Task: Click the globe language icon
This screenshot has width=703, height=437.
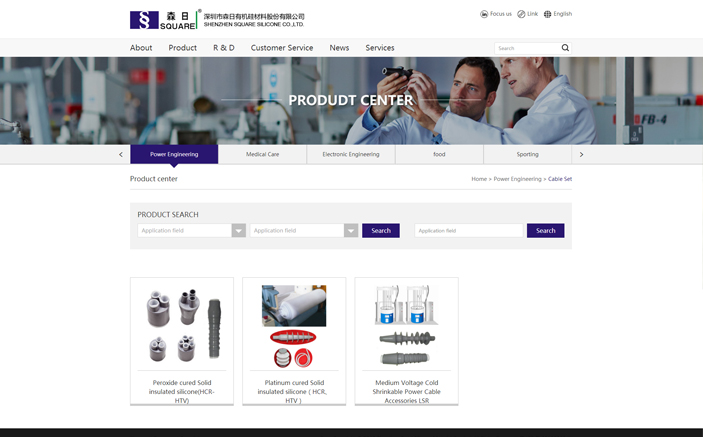Action: point(547,14)
